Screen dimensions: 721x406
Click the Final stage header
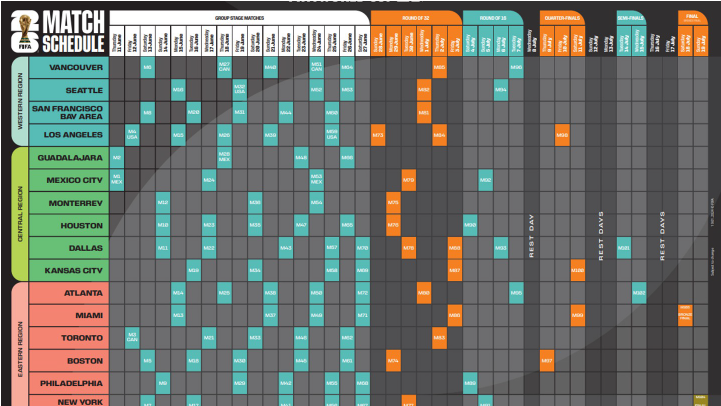[692, 17]
